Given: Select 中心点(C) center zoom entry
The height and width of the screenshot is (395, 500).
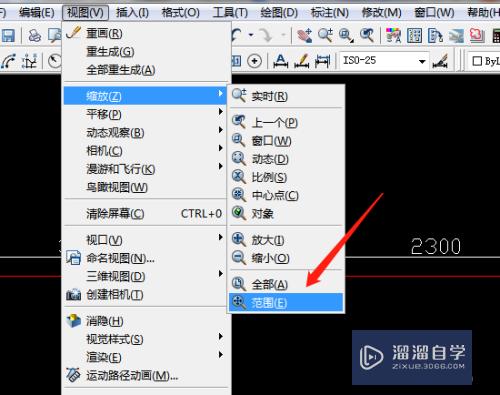Looking at the screenshot, I should coord(286,195).
